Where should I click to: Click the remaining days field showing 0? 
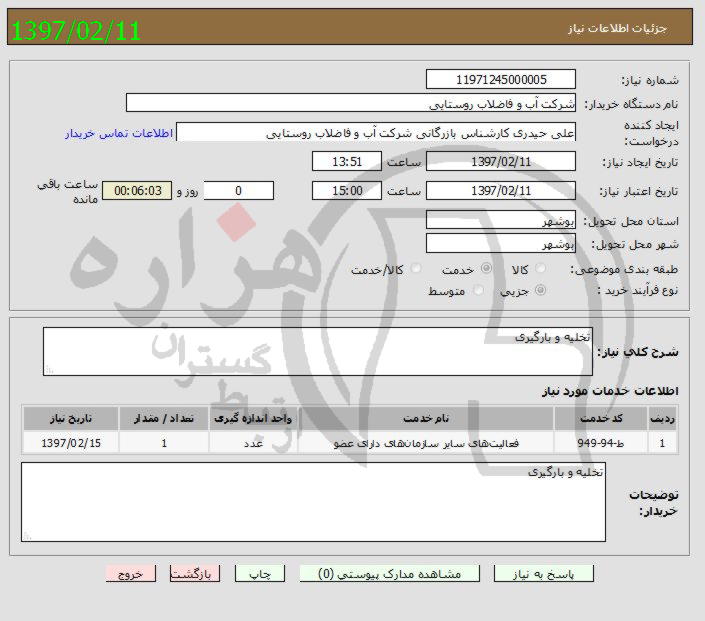238,191
